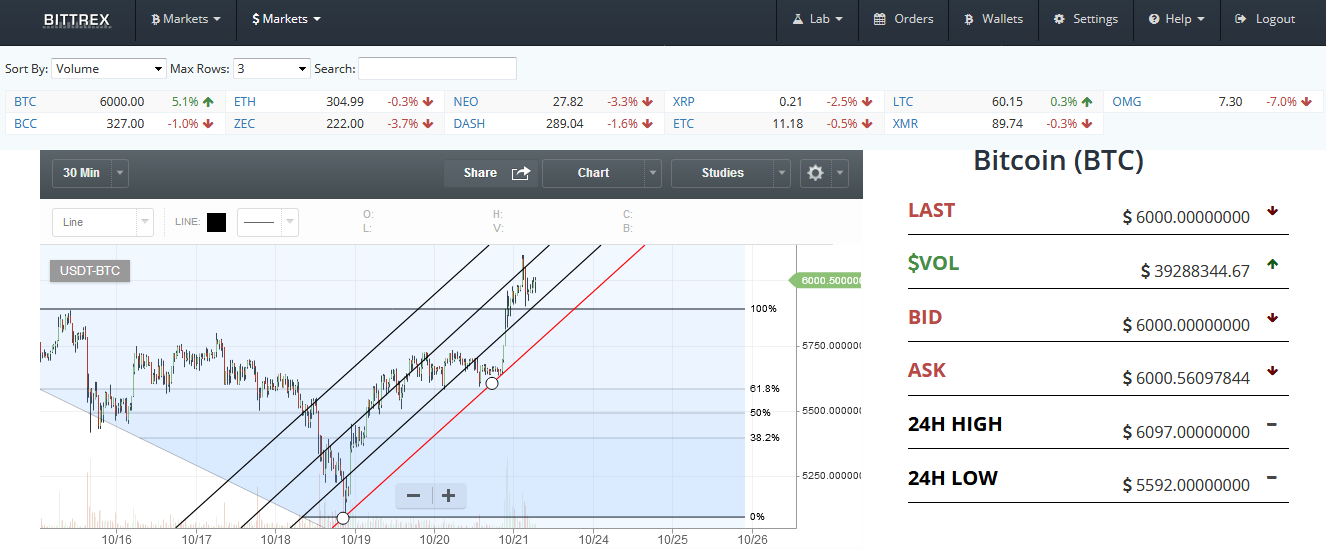The image size is (1326, 554).
Task: Click the Share export icon
Action: point(521,173)
